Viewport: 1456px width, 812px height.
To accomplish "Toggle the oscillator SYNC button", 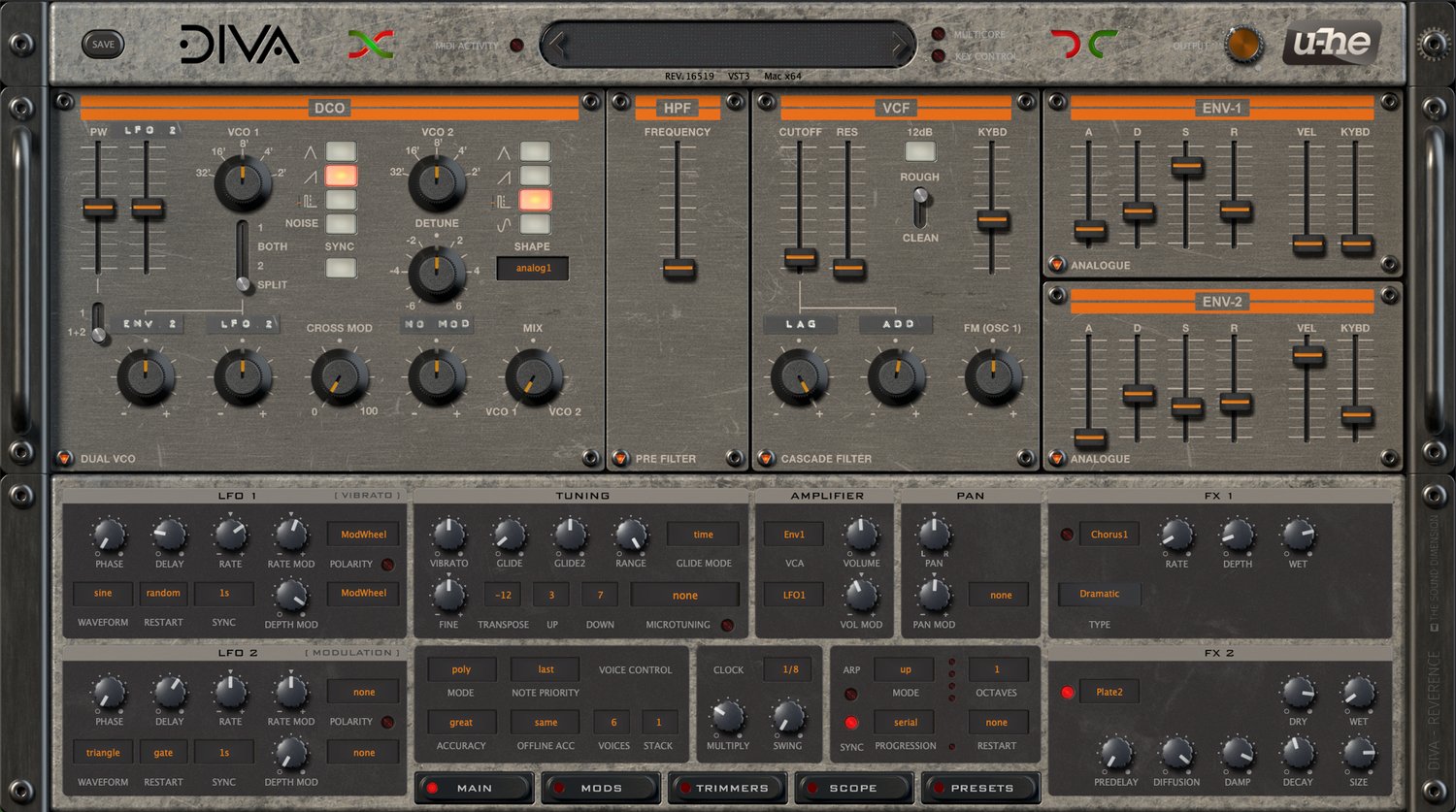I will coord(341,268).
